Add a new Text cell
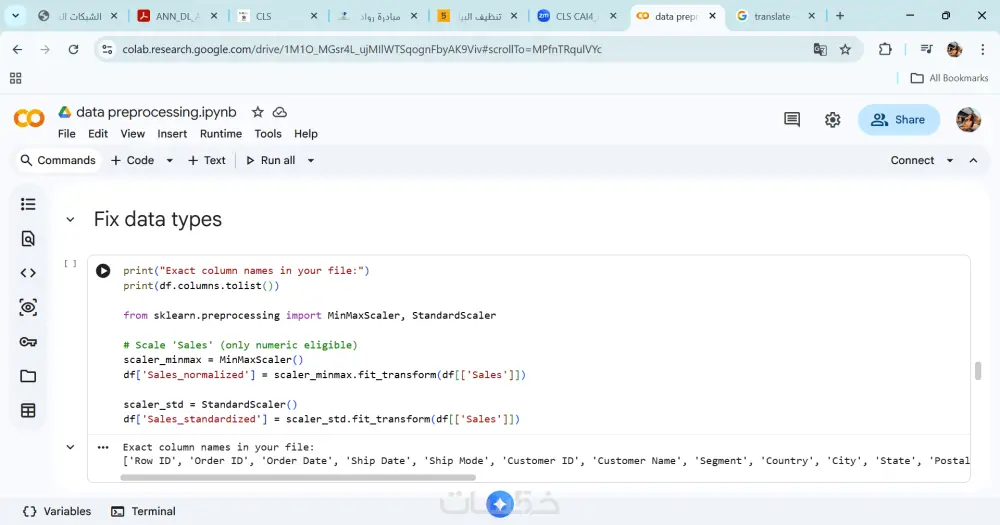 [x=207, y=161]
